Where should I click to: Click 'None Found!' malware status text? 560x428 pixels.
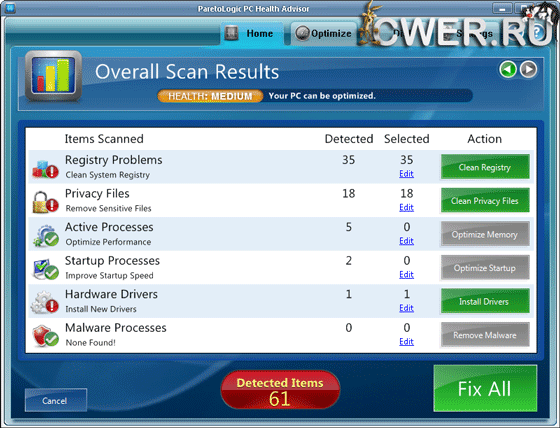90,343
